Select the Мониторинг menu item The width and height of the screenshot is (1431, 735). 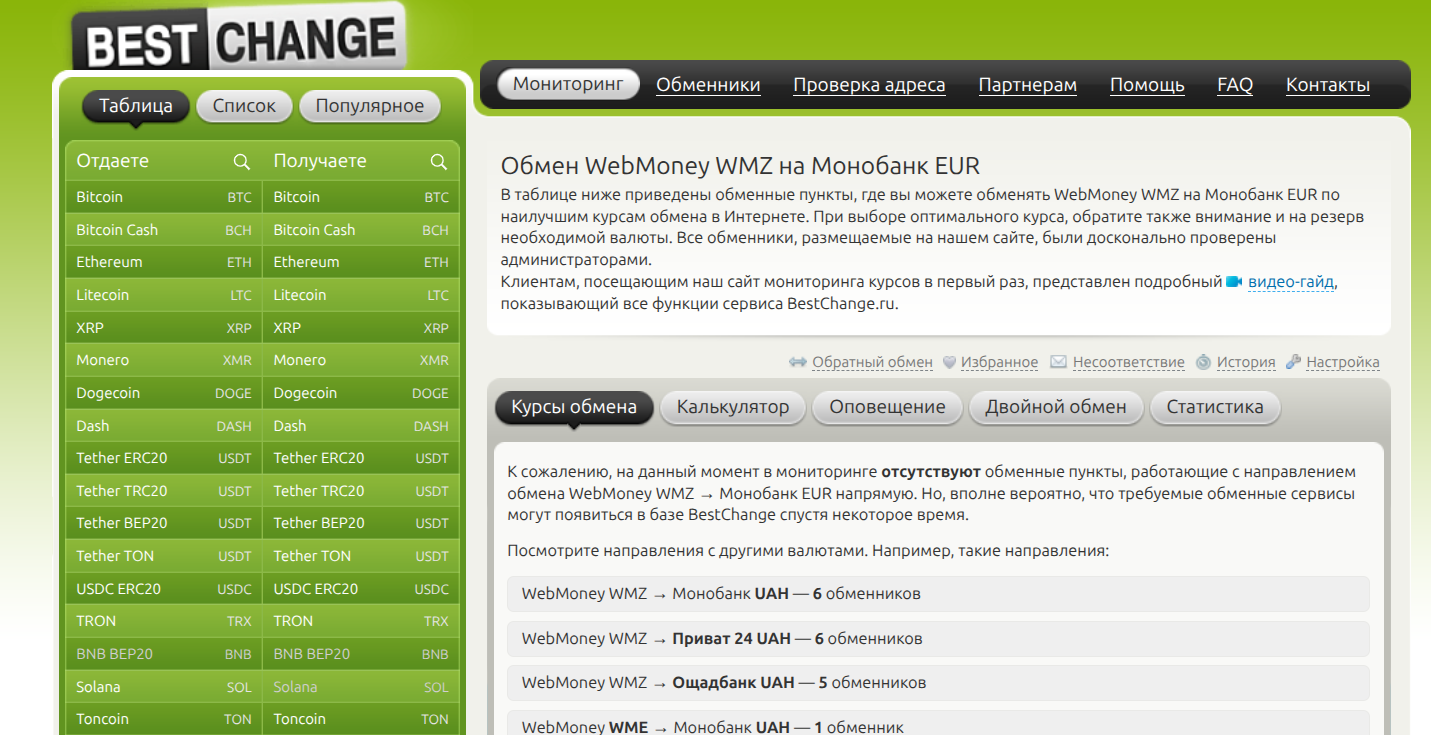point(568,85)
